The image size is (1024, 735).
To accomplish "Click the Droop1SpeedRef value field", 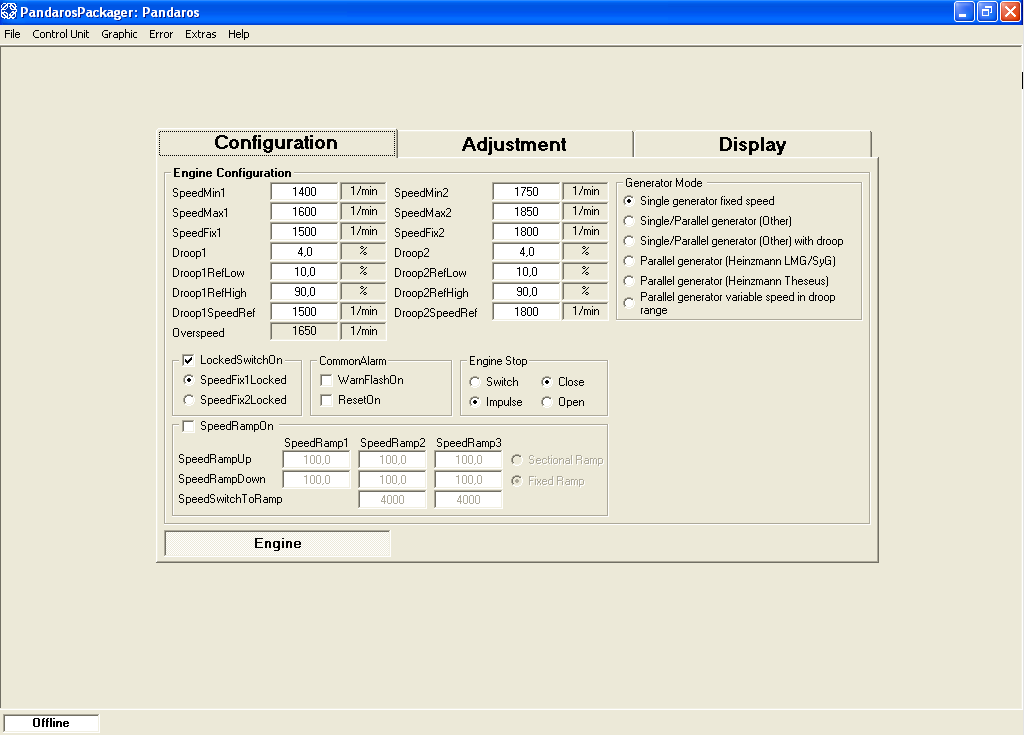I will [x=304, y=312].
